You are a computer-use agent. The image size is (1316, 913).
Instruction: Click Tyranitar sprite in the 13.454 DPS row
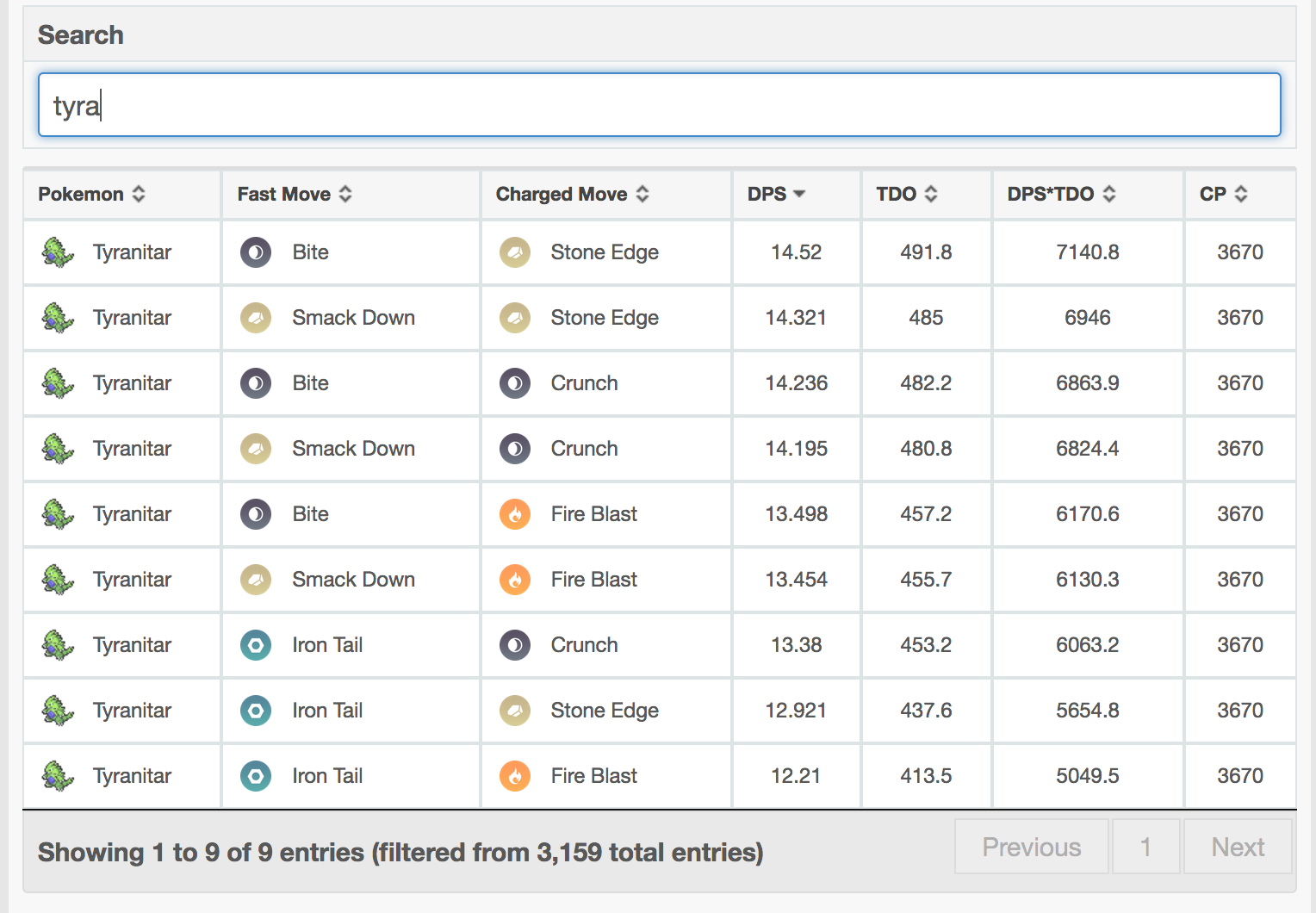(x=59, y=580)
